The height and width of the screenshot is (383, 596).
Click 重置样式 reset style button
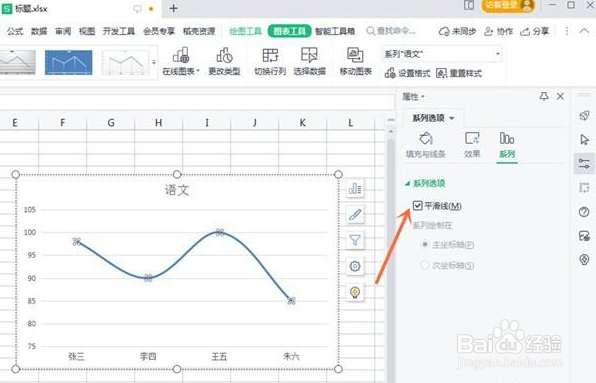click(459, 73)
